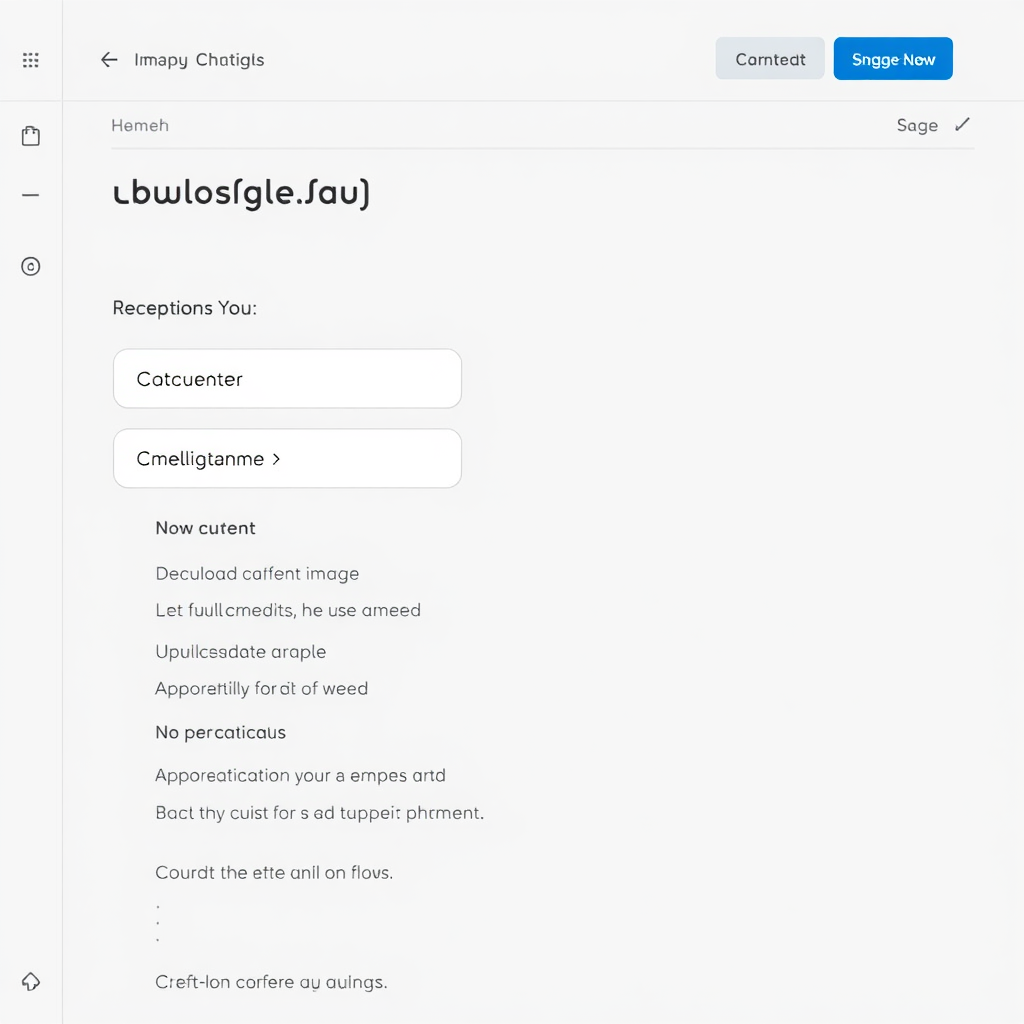Image resolution: width=1024 pixels, height=1024 pixels.
Task: Select the clipboard icon in the sidebar
Action: tap(31, 136)
